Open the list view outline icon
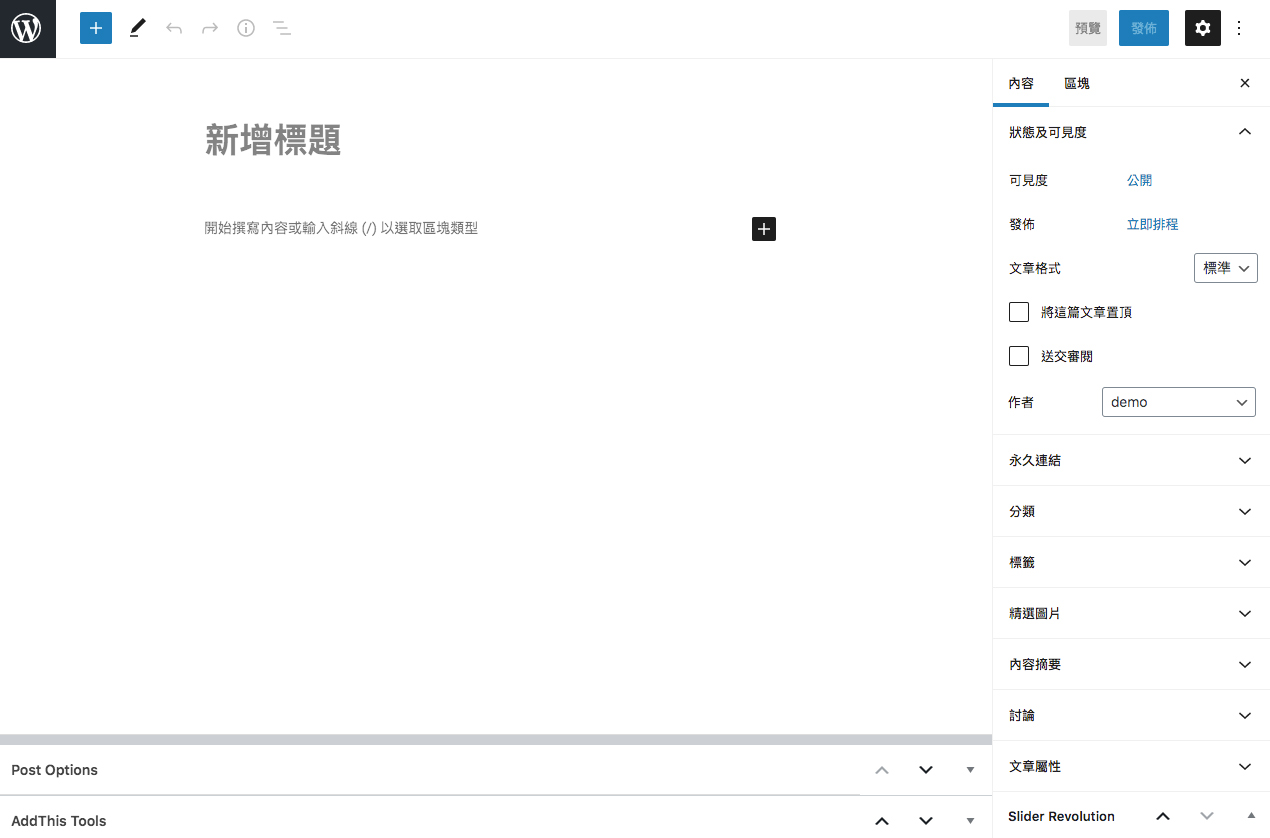The width and height of the screenshot is (1270, 838). pos(282,28)
